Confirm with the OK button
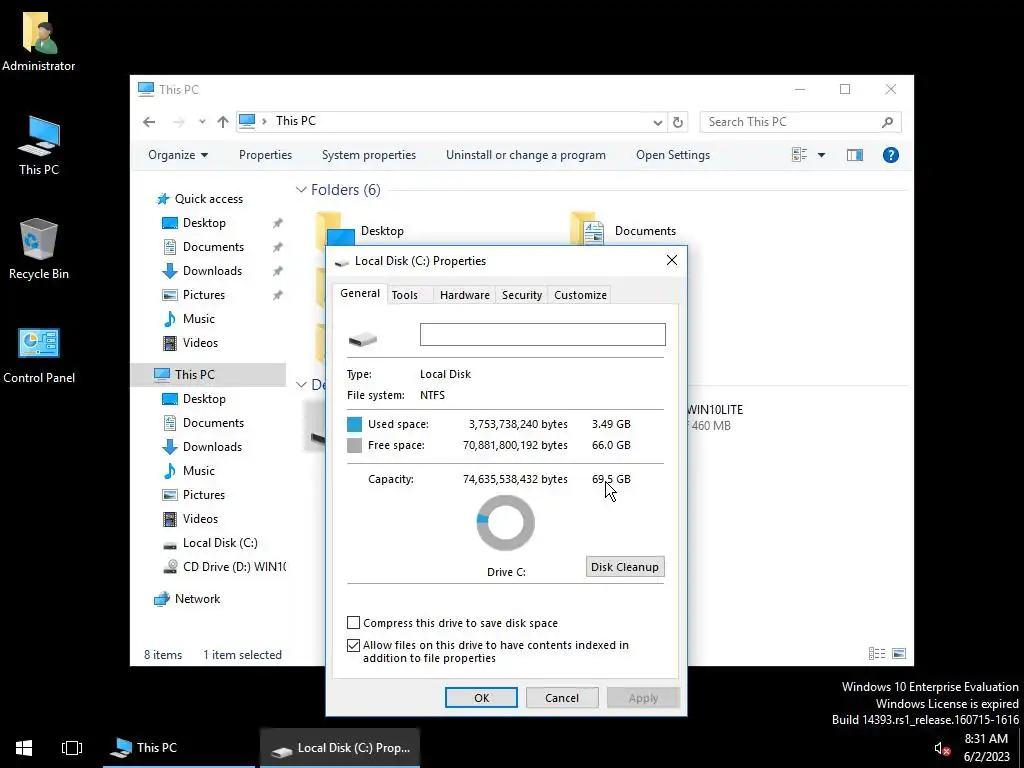 [x=481, y=697]
